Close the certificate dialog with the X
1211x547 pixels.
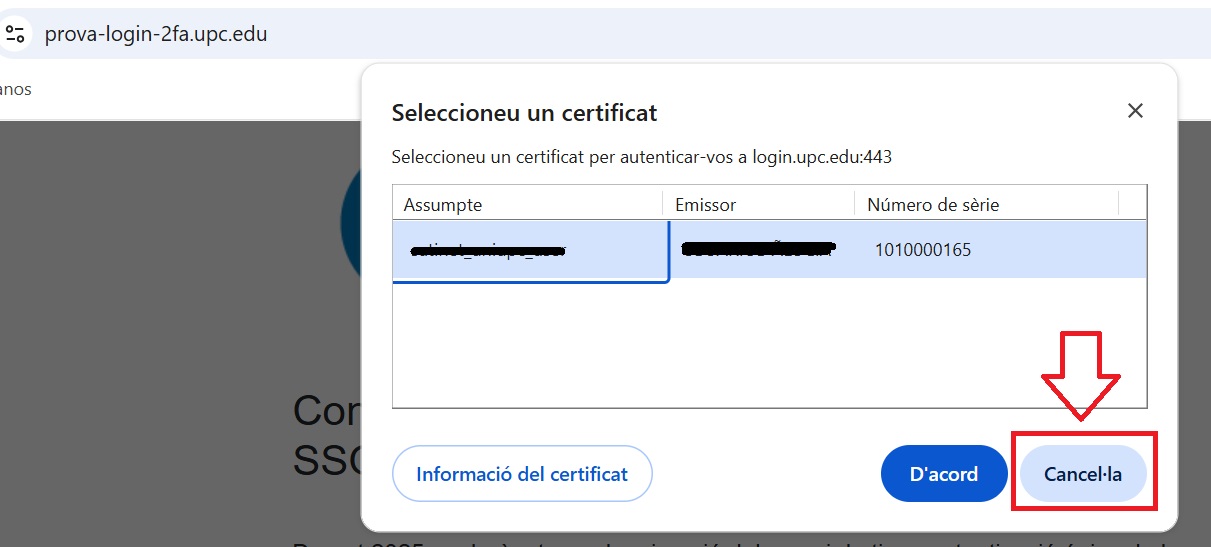click(x=1135, y=111)
